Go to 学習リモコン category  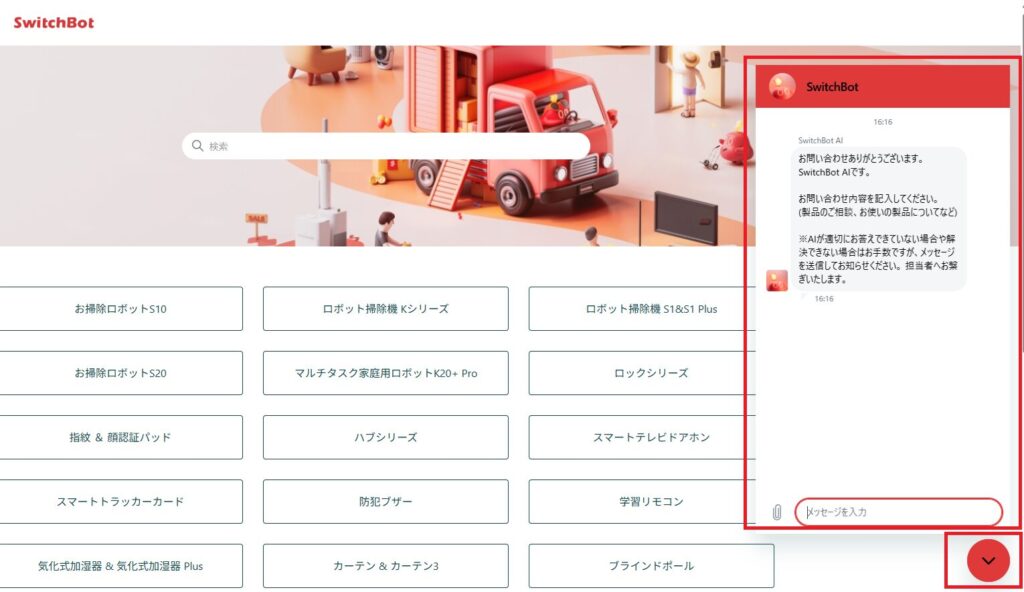click(x=642, y=501)
